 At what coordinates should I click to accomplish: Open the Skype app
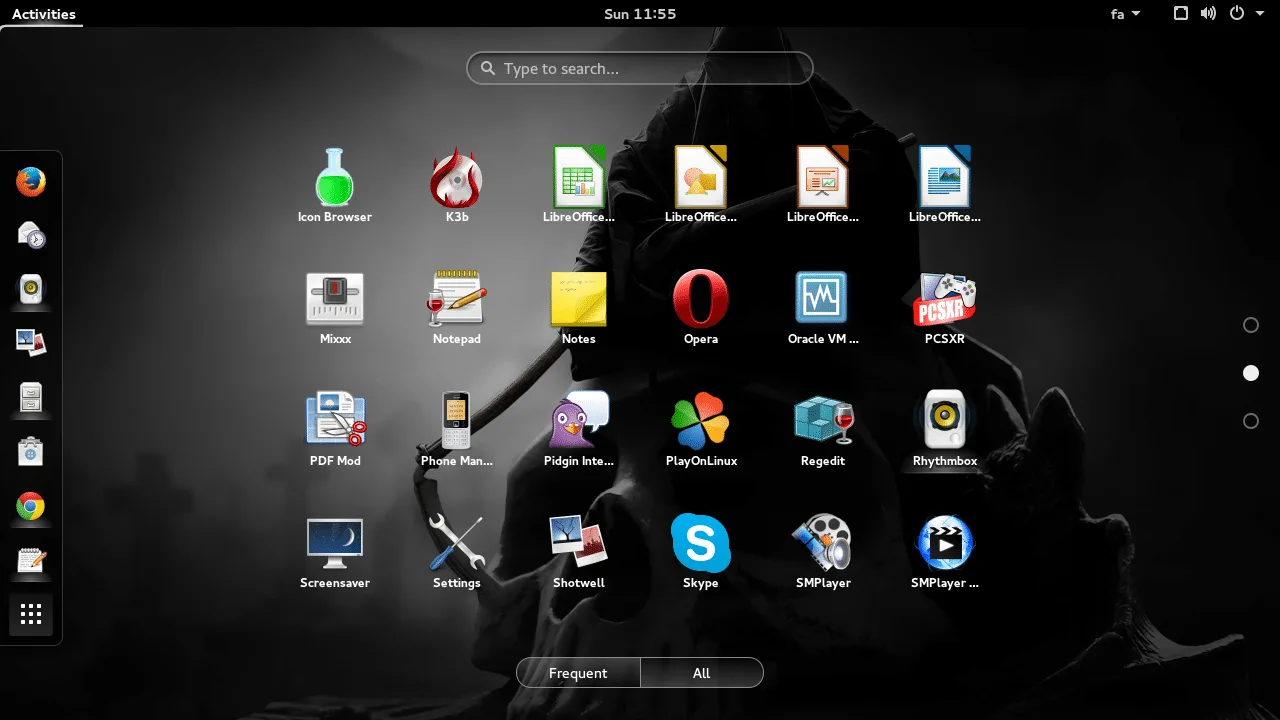700,551
